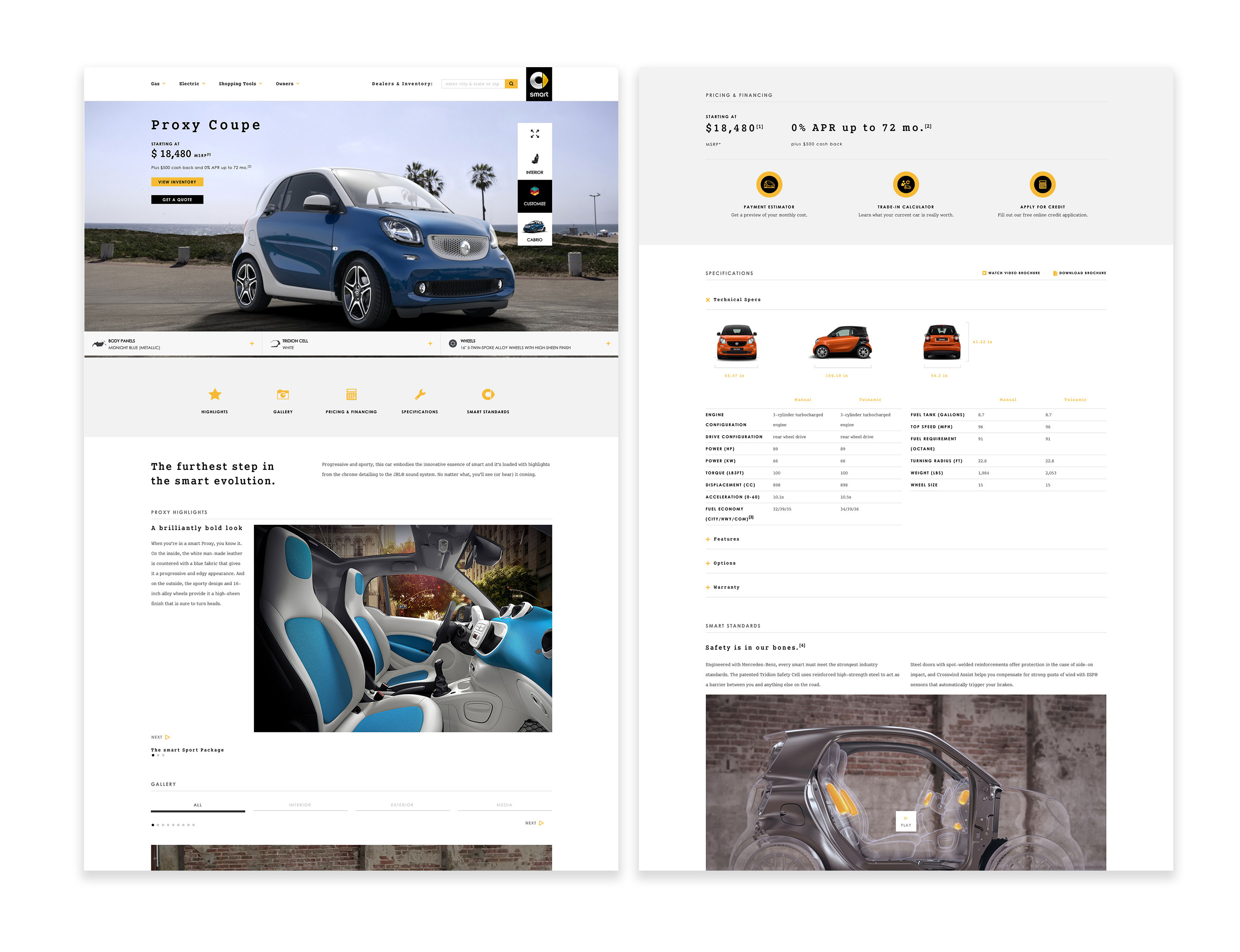Click the Customize cube icon
The height and width of the screenshot is (952, 1240).
tap(534, 192)
